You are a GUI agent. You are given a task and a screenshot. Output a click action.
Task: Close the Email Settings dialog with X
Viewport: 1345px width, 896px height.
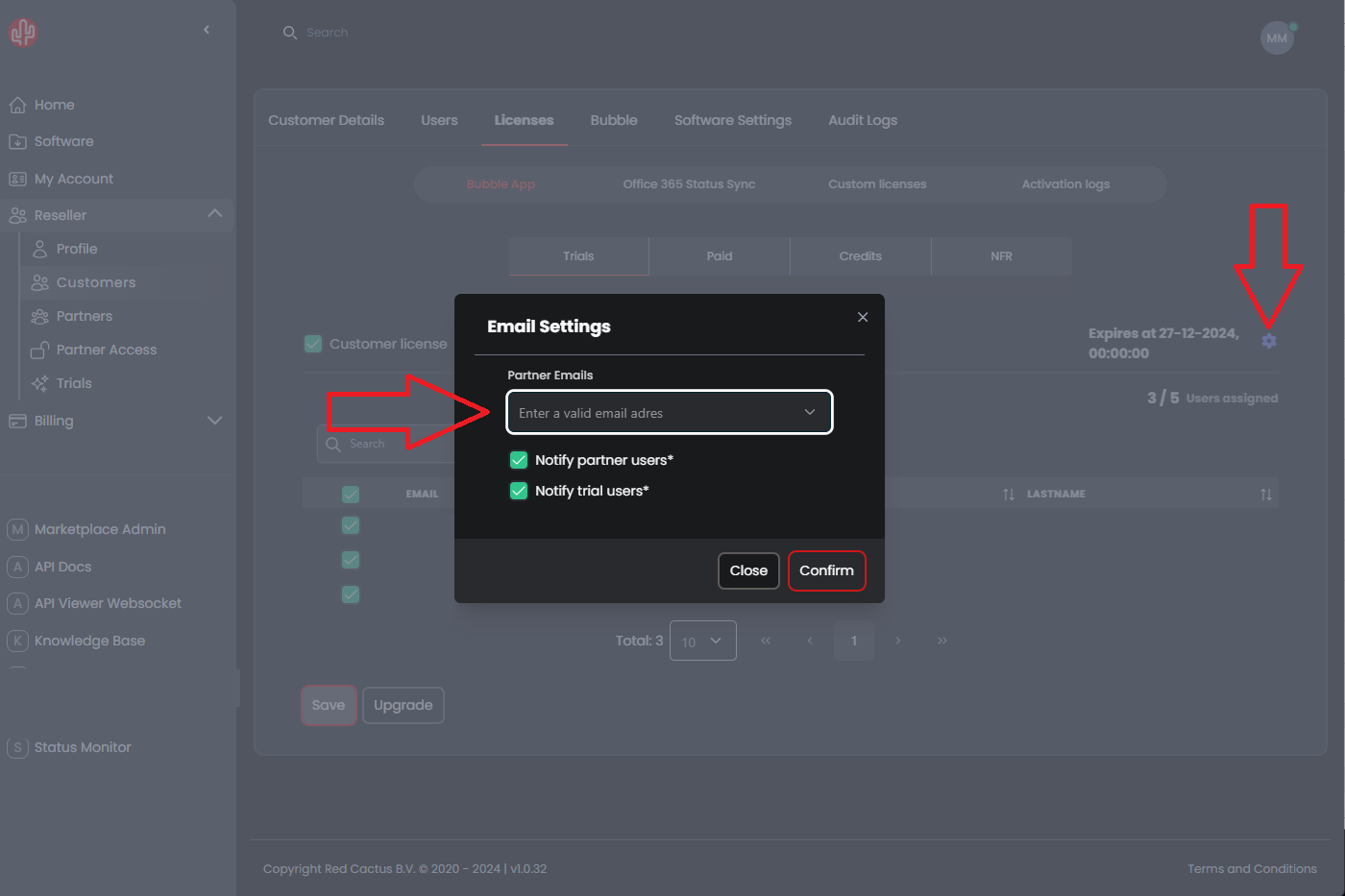[x=863, y=317]
